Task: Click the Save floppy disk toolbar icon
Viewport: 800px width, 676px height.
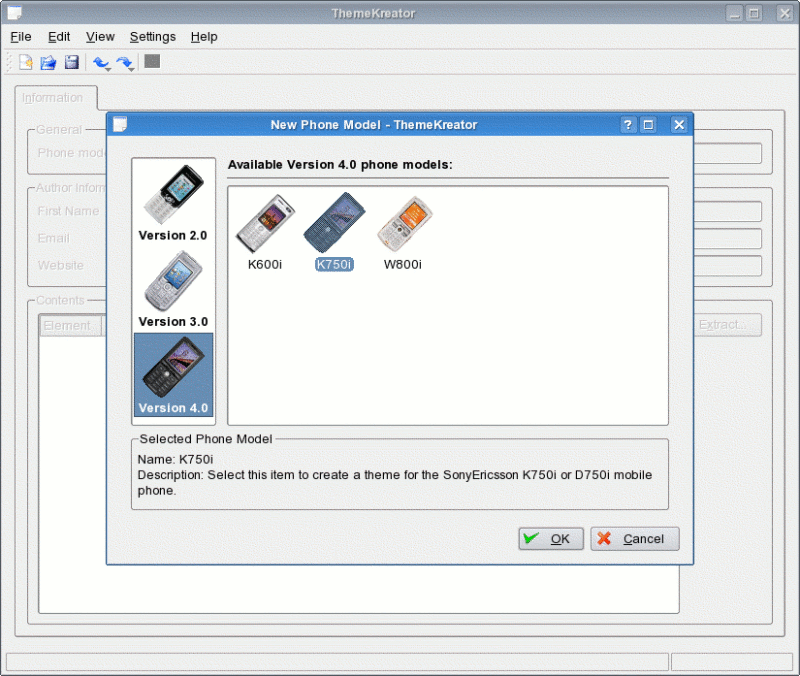Action: 71,62
